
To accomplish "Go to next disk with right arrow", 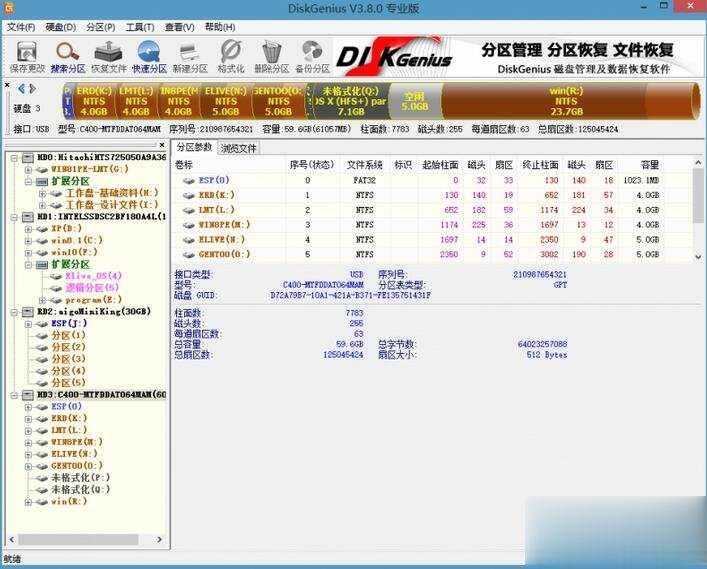I will coord(32,89).
